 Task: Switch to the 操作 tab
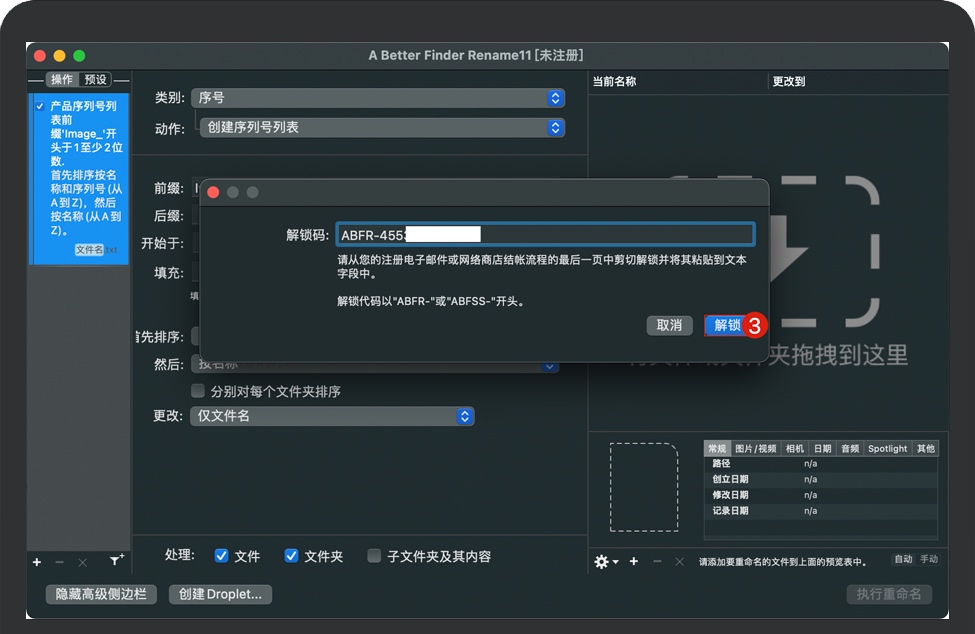click(x=62, y=80)
